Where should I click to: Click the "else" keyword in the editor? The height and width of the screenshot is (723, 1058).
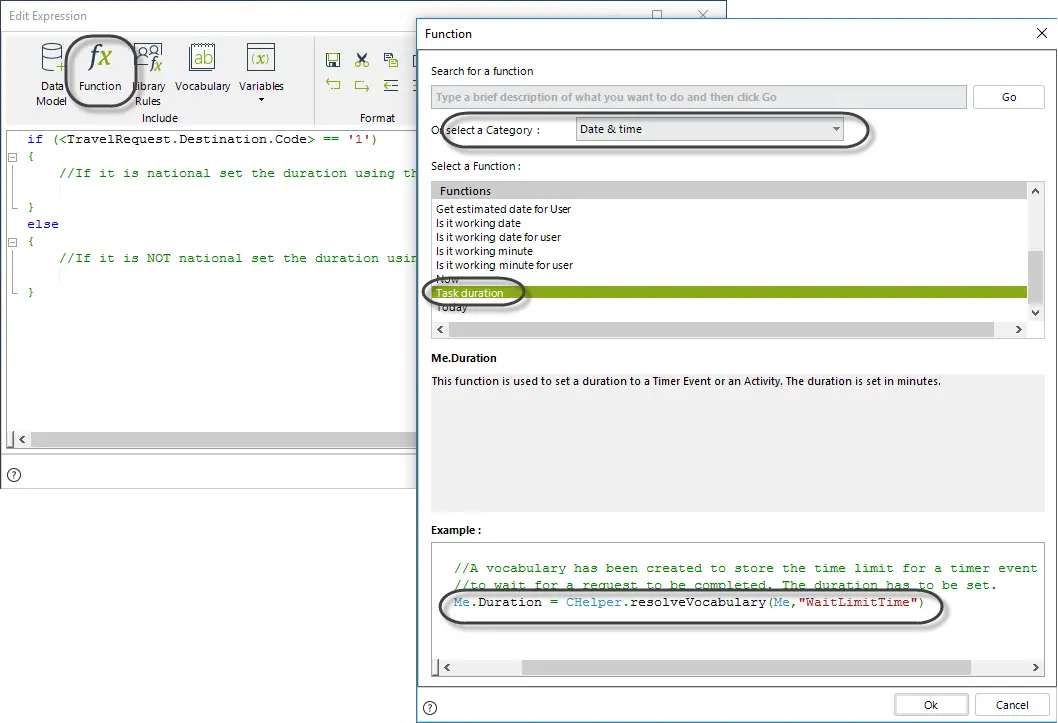pyautogui.click(x=43, y=224)
